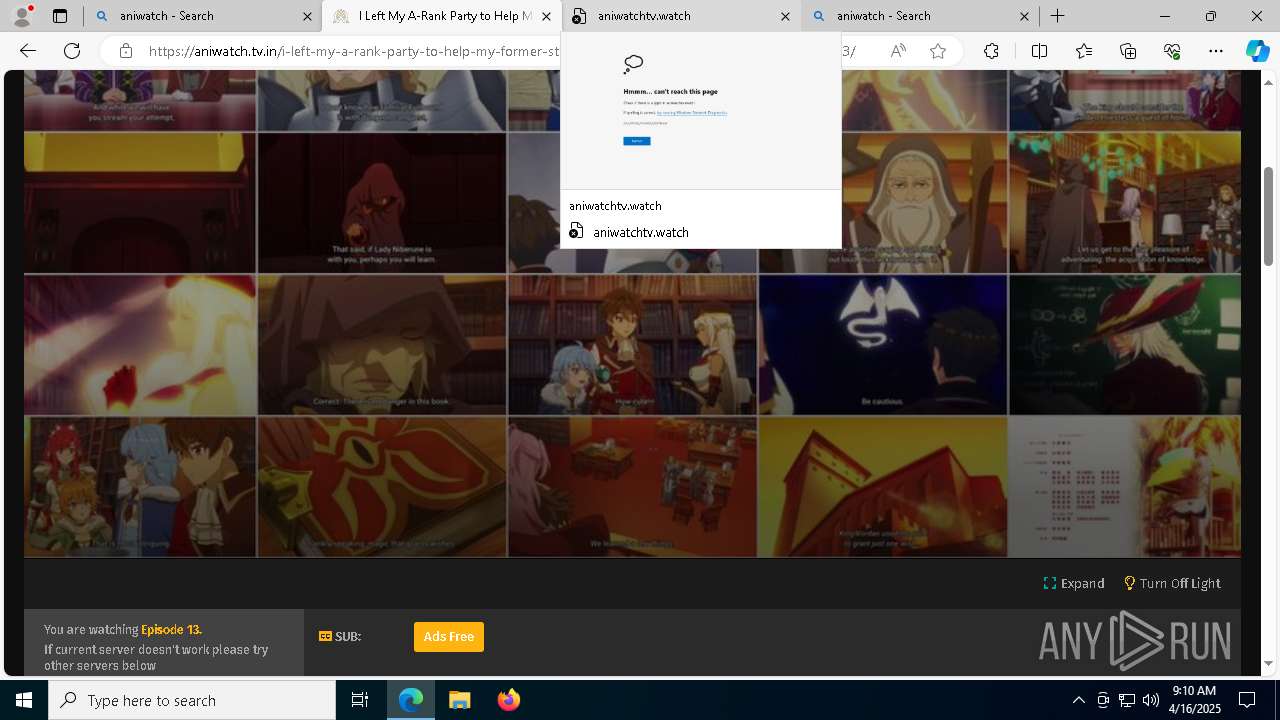View site information lock icon
The height and width of the screenshot is (720, 1280).
[x=125, y=51]
